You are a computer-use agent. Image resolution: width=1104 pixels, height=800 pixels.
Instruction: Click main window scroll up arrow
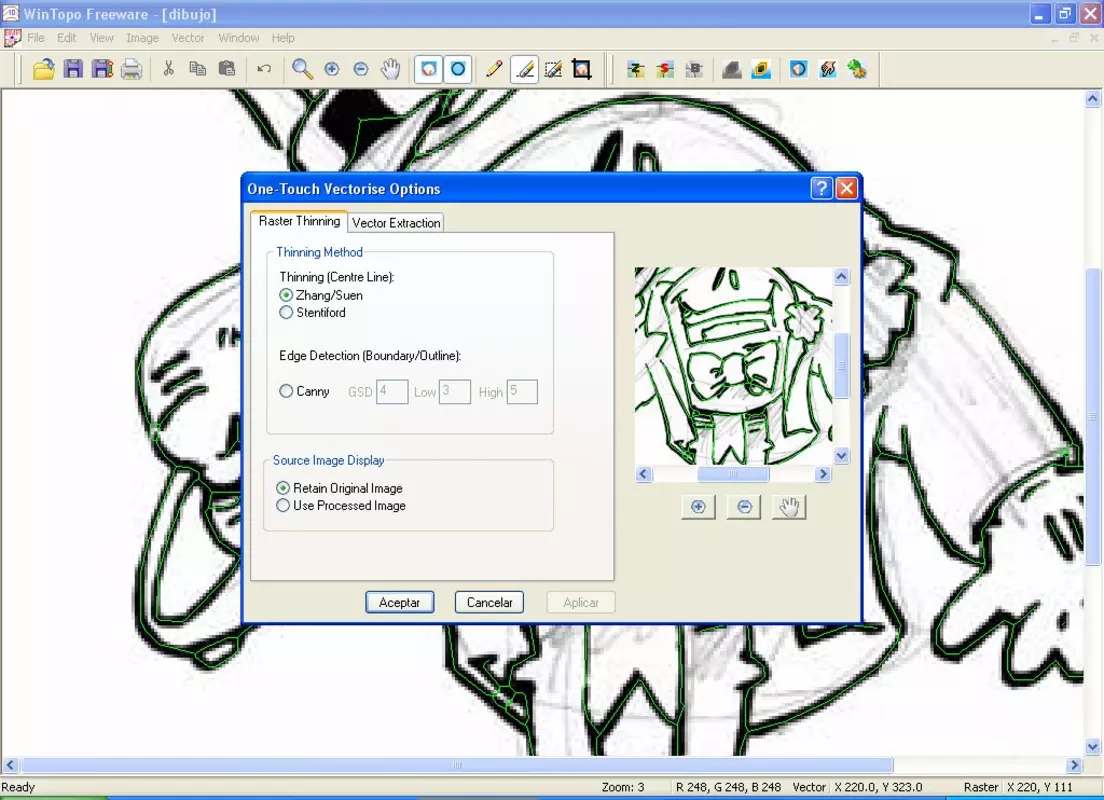pos(1093,99)
